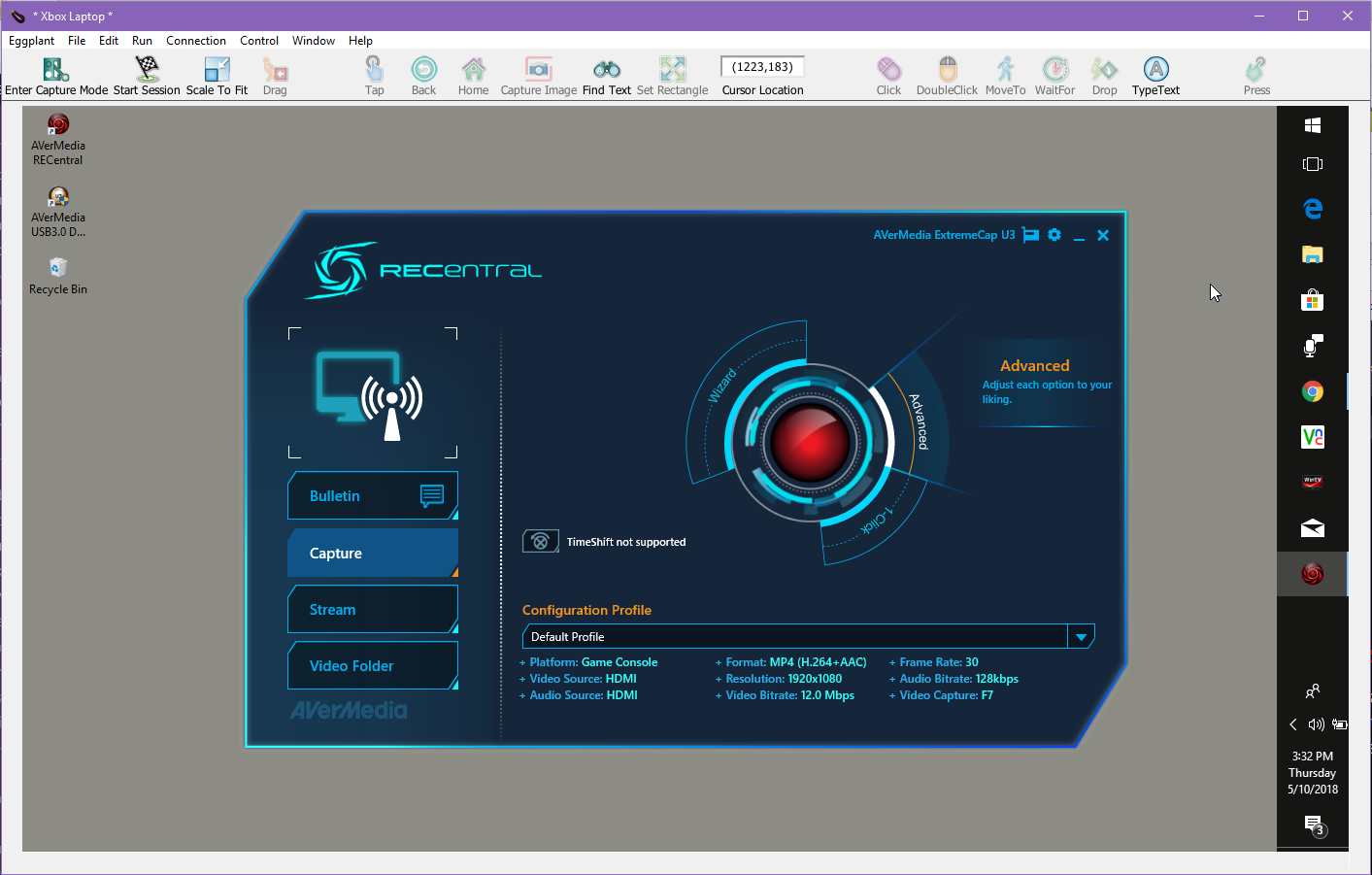Click the Home toolbar icon
The image size is (1372, 875).
[473, 69]
